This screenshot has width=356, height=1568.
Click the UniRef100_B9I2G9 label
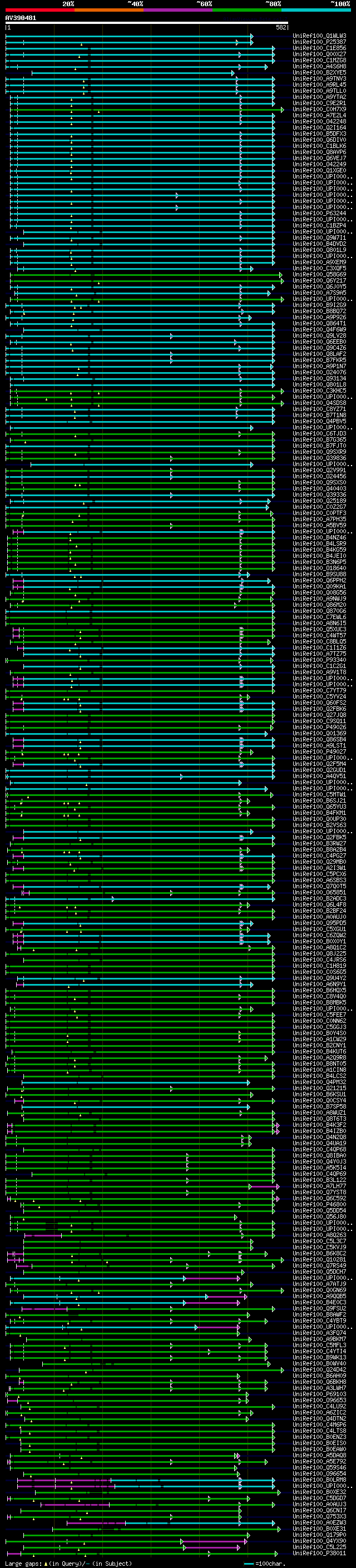(319, 305)
